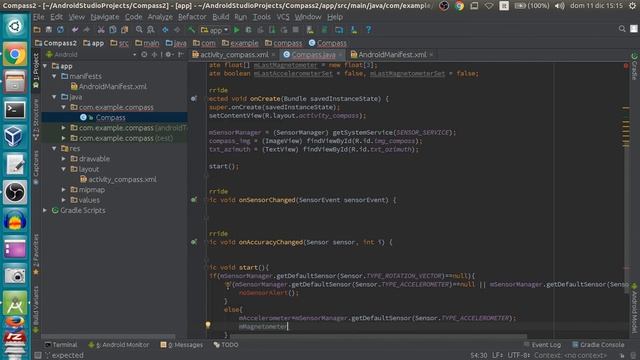
Task: Click the Copy icon in toolbar
Action: 113,30
